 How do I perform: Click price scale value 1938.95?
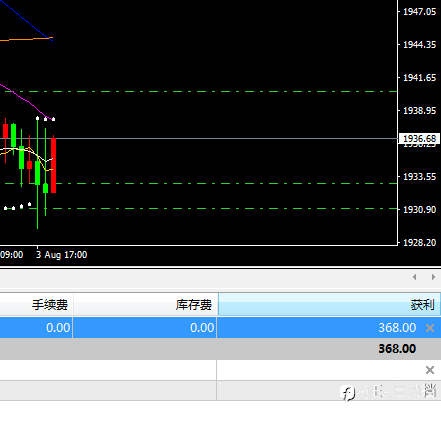click(x=419, y=111)
